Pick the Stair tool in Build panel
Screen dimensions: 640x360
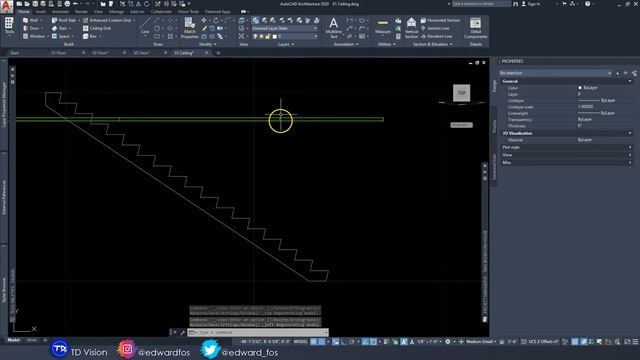(60, 28)
